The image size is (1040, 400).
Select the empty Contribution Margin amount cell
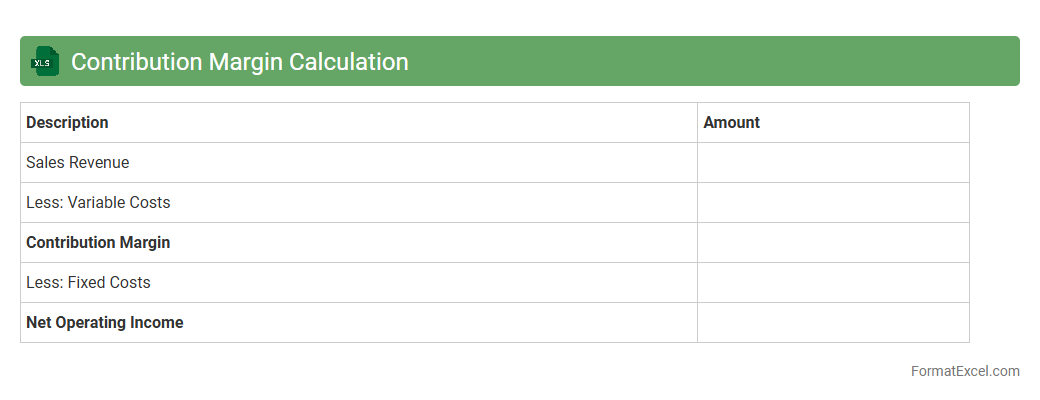click(833, 243)
